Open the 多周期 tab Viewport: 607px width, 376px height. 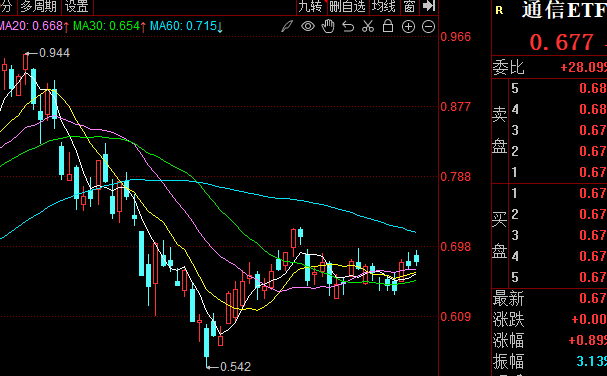[x=39, y=6]
